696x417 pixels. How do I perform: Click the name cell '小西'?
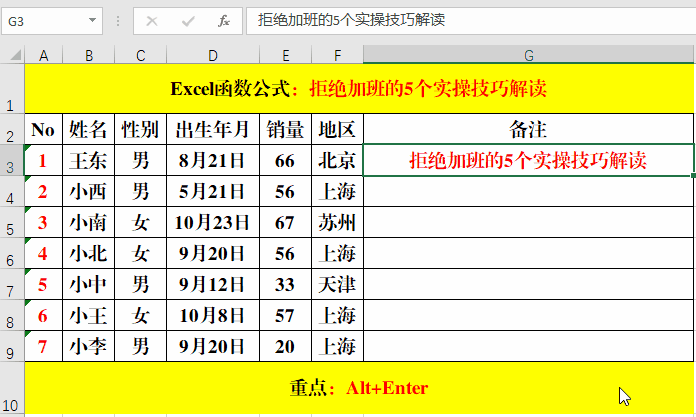89,191
